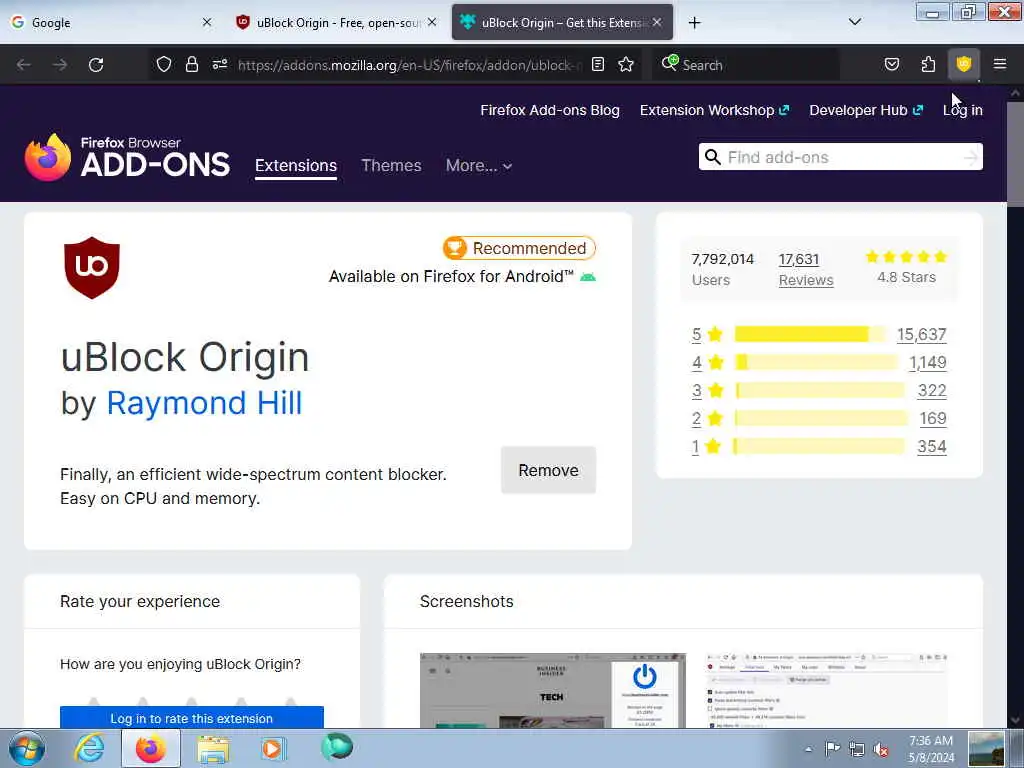Click the 1 star row label
The height and width of the screenshot is (768, 1024).
tap(705, 447)
